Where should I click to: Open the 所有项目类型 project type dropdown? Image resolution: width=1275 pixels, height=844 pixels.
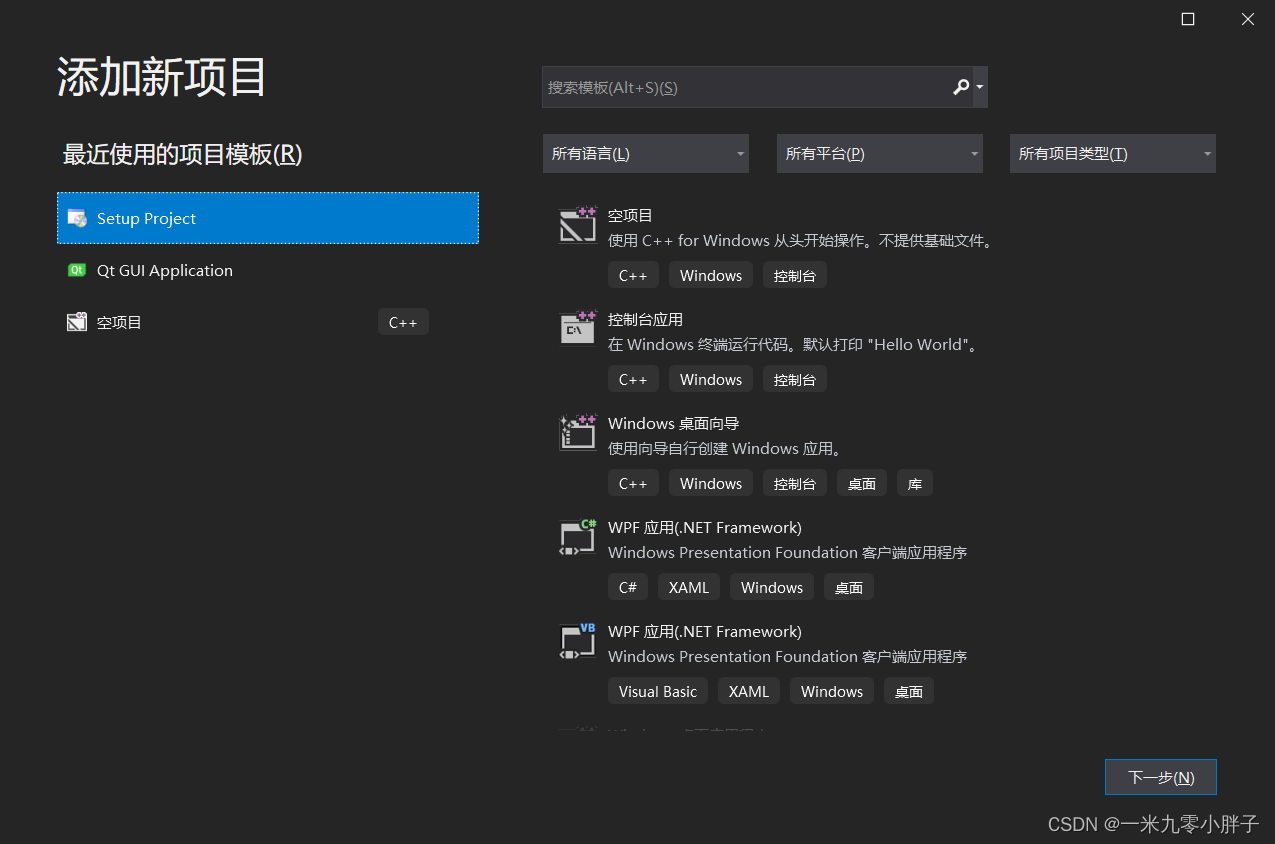pos(1113,154)
